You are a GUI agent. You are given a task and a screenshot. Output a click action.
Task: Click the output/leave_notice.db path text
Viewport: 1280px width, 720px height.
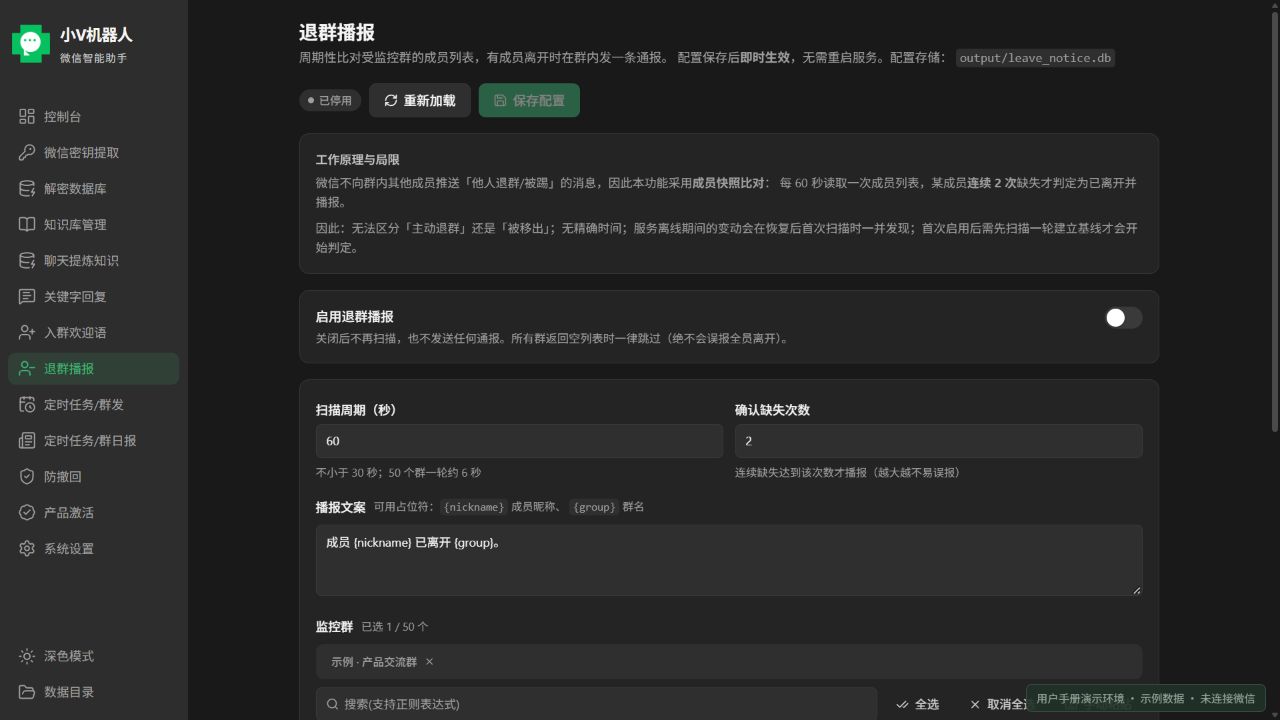click(x=1035, y=58)
